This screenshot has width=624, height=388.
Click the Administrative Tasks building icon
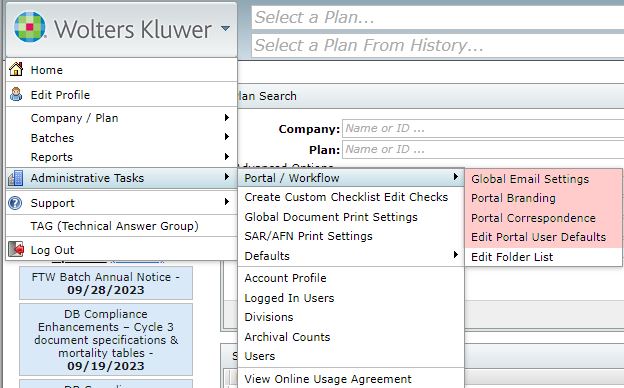point(16,178)
